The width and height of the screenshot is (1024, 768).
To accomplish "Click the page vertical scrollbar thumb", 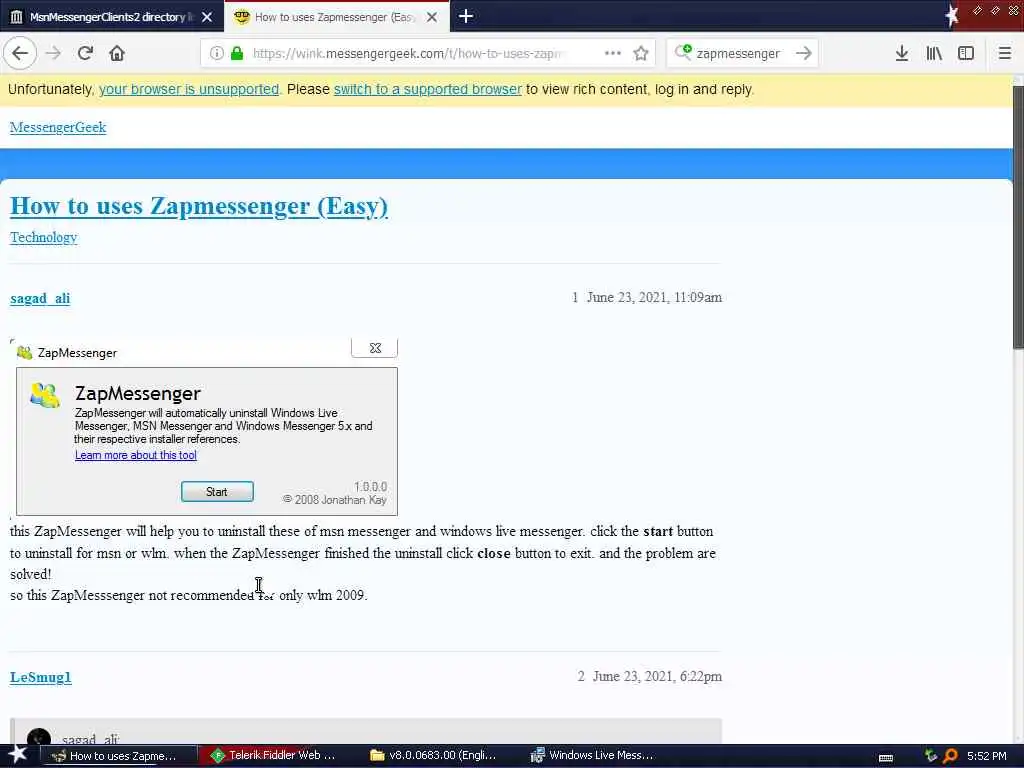I will coord(1018,217).
